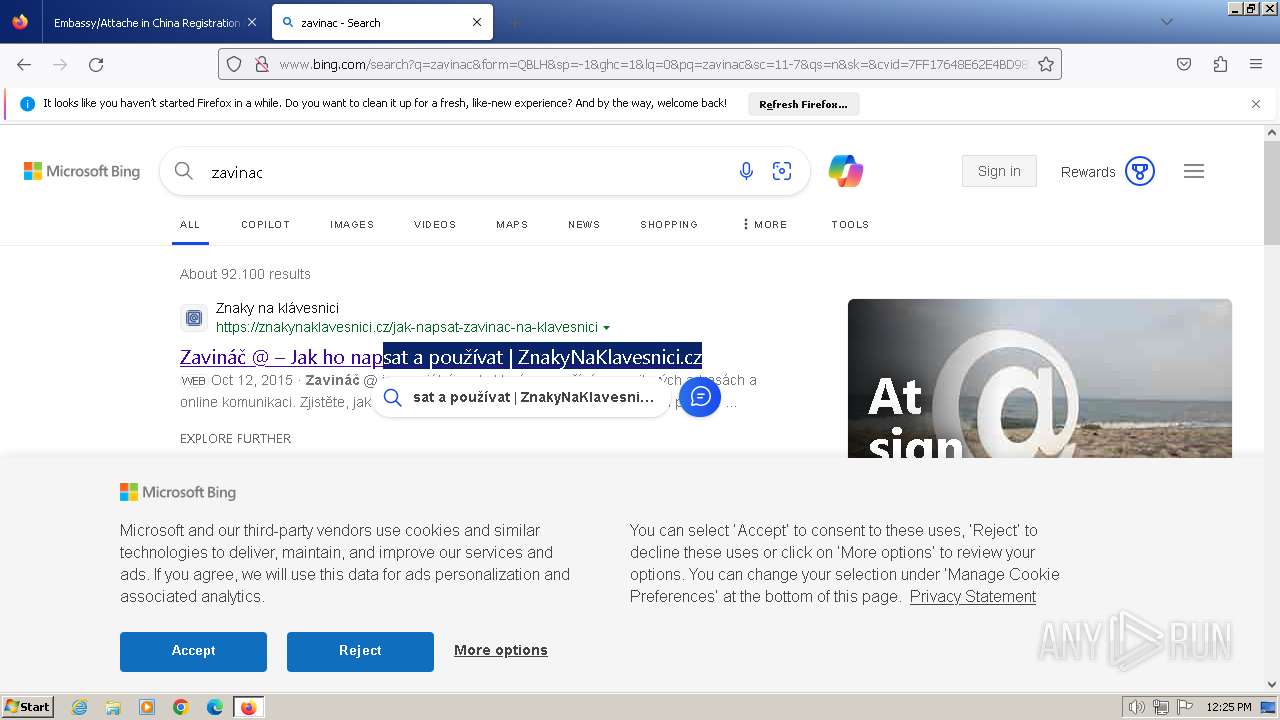Open Rewards trophy icon
This screenshot has height=720, width=1280.
tap(1140, 171)
